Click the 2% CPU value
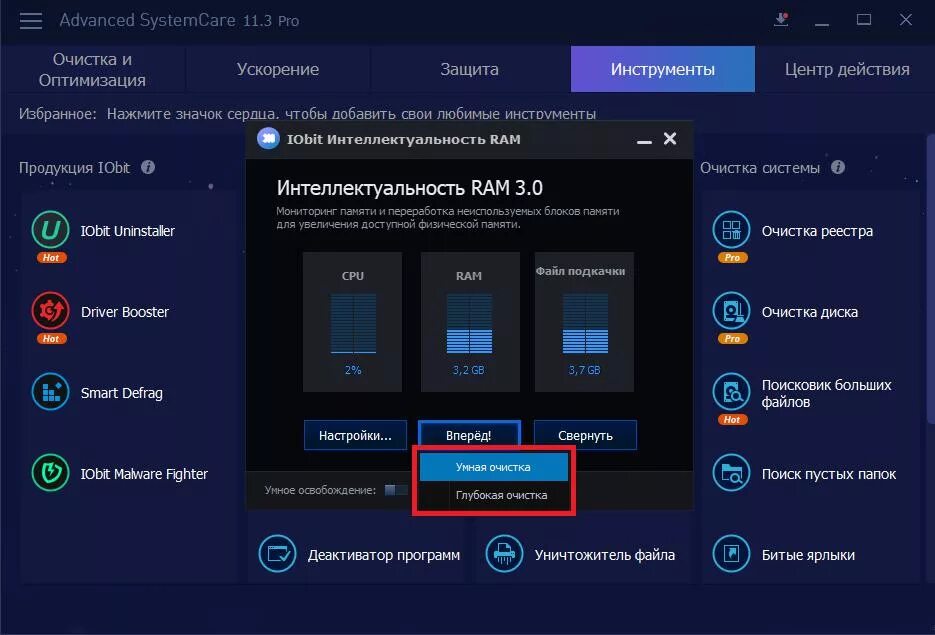 [x=353, y=370]
